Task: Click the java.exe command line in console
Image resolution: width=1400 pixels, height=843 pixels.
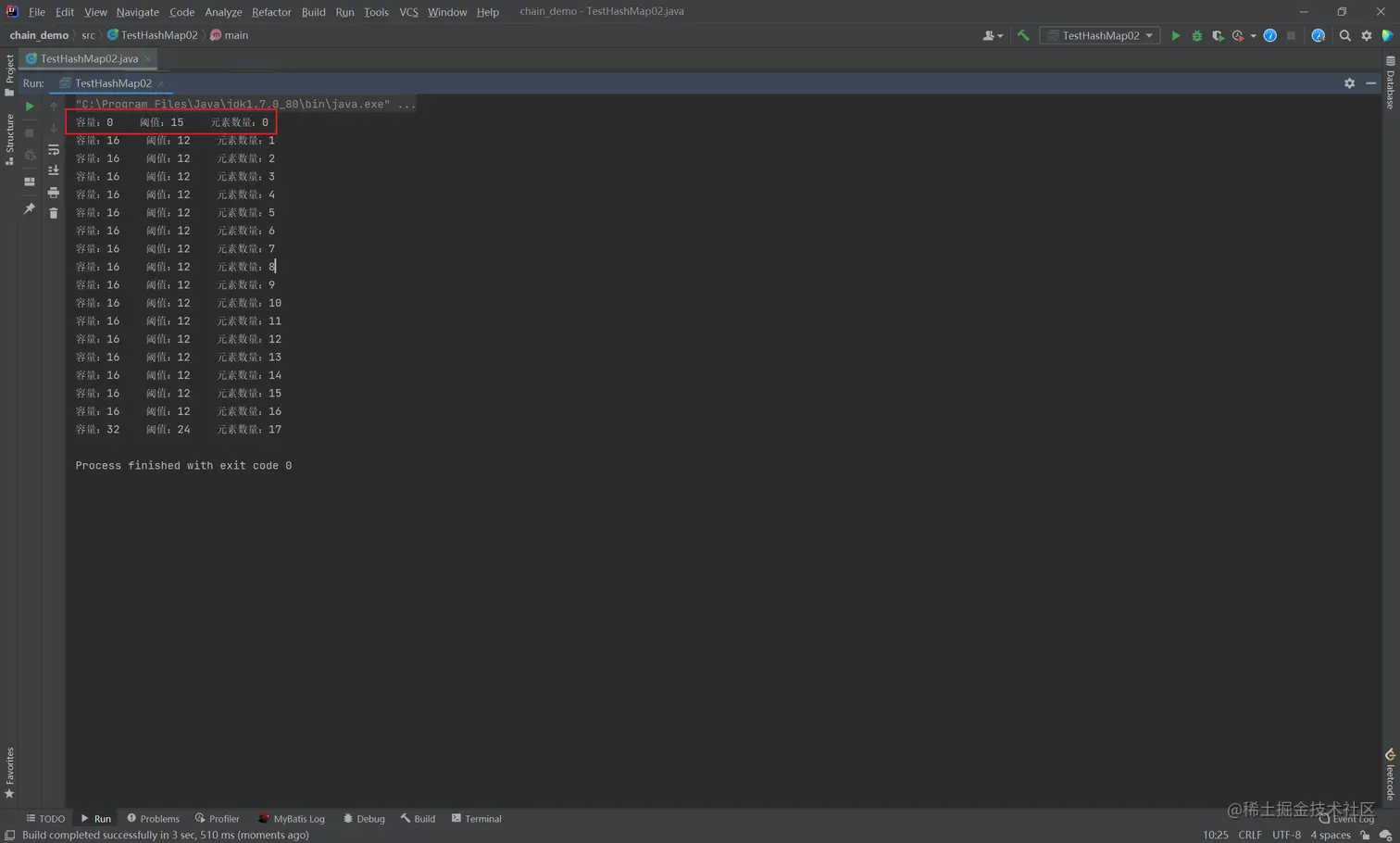Action: tap(245, 104)
